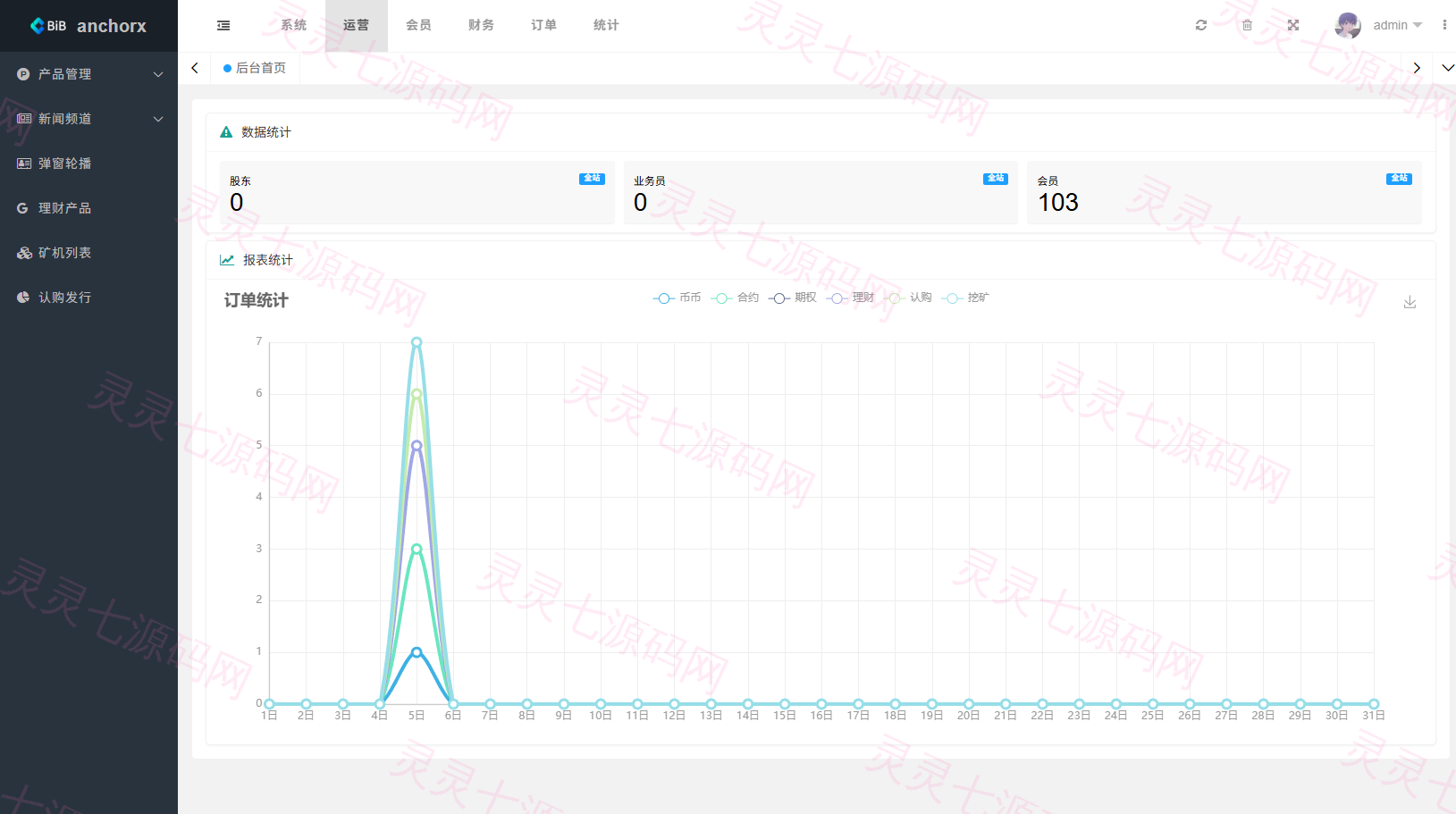Download chart image with save icon
This screenshot has height=814, width=1456.
[x=1410, y=302]
